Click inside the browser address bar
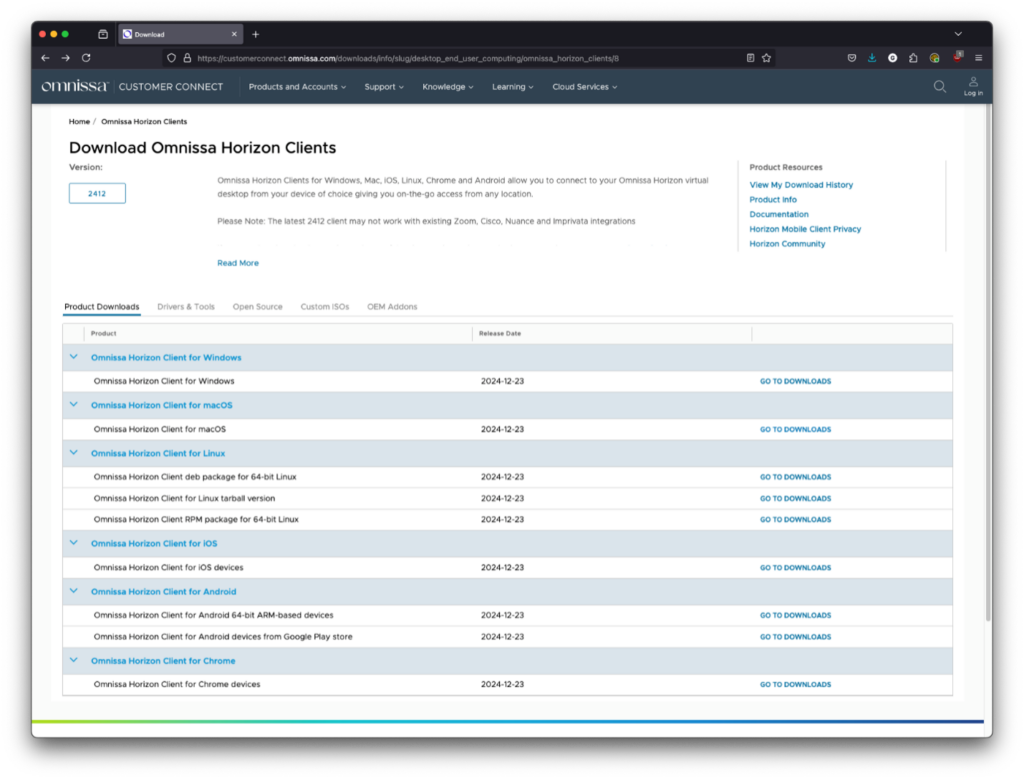1024x781 pixels. tap(450, 57)
